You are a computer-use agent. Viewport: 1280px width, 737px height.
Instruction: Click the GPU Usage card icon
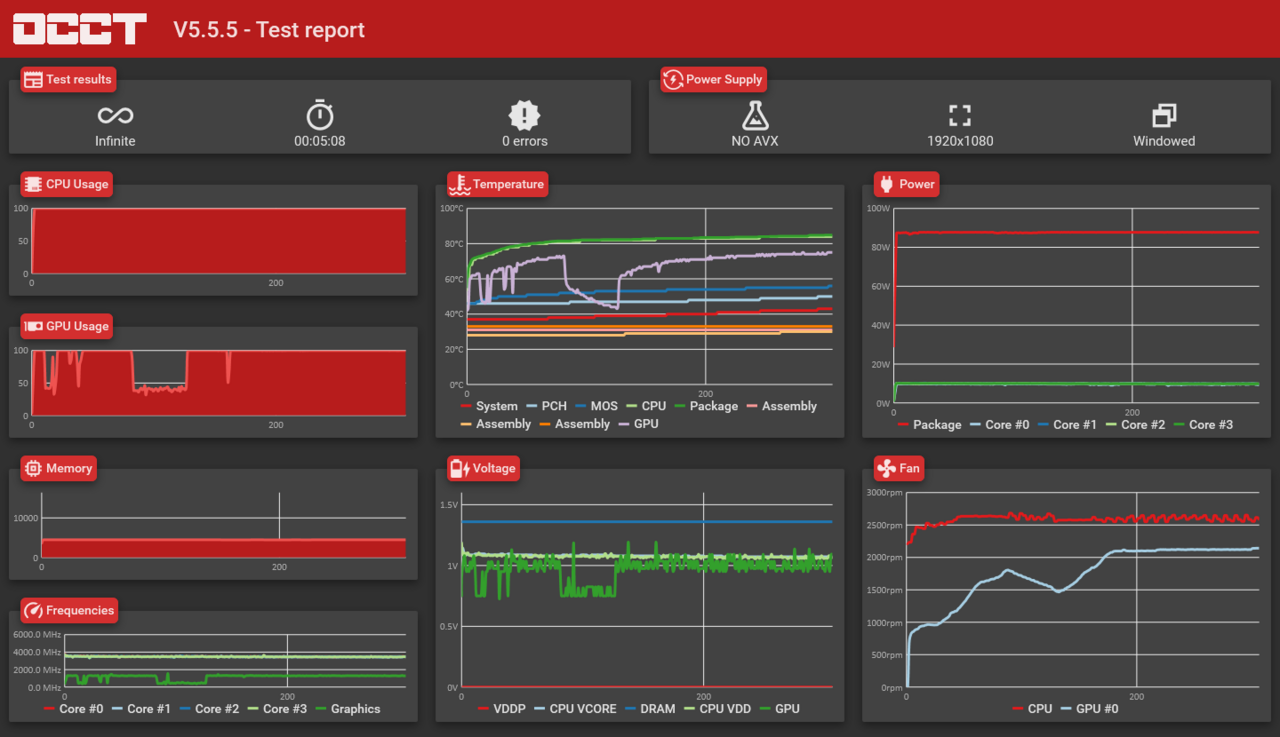pos(33,326)
